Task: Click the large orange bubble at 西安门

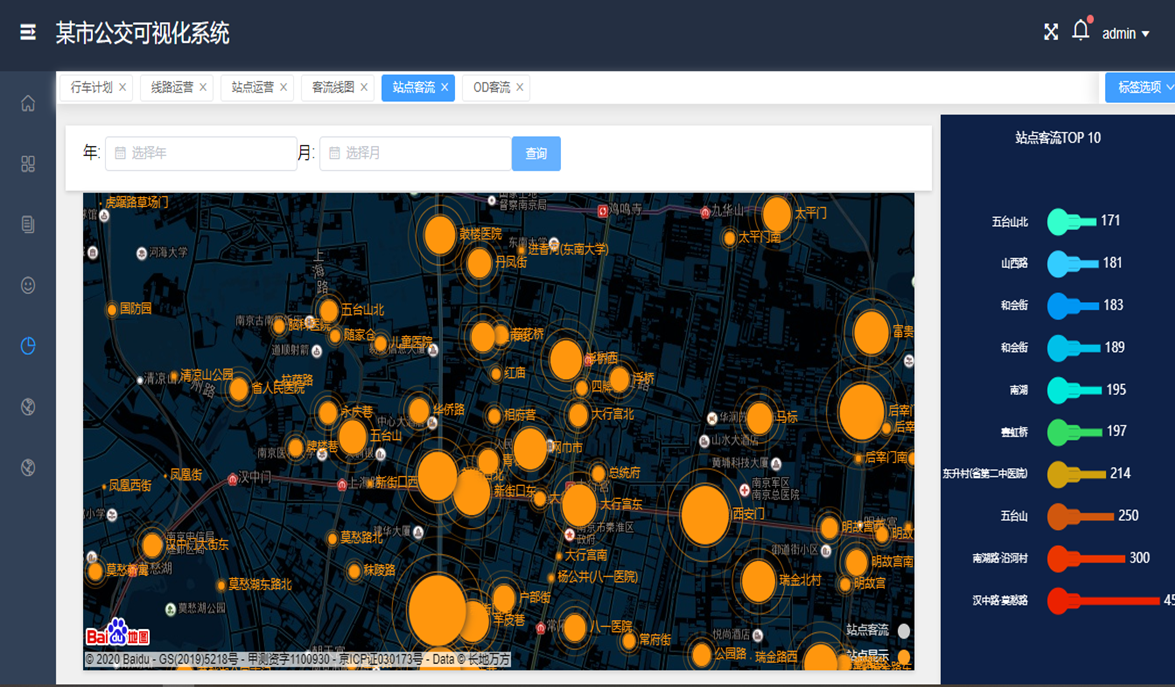Action: [x=704, y=515]
